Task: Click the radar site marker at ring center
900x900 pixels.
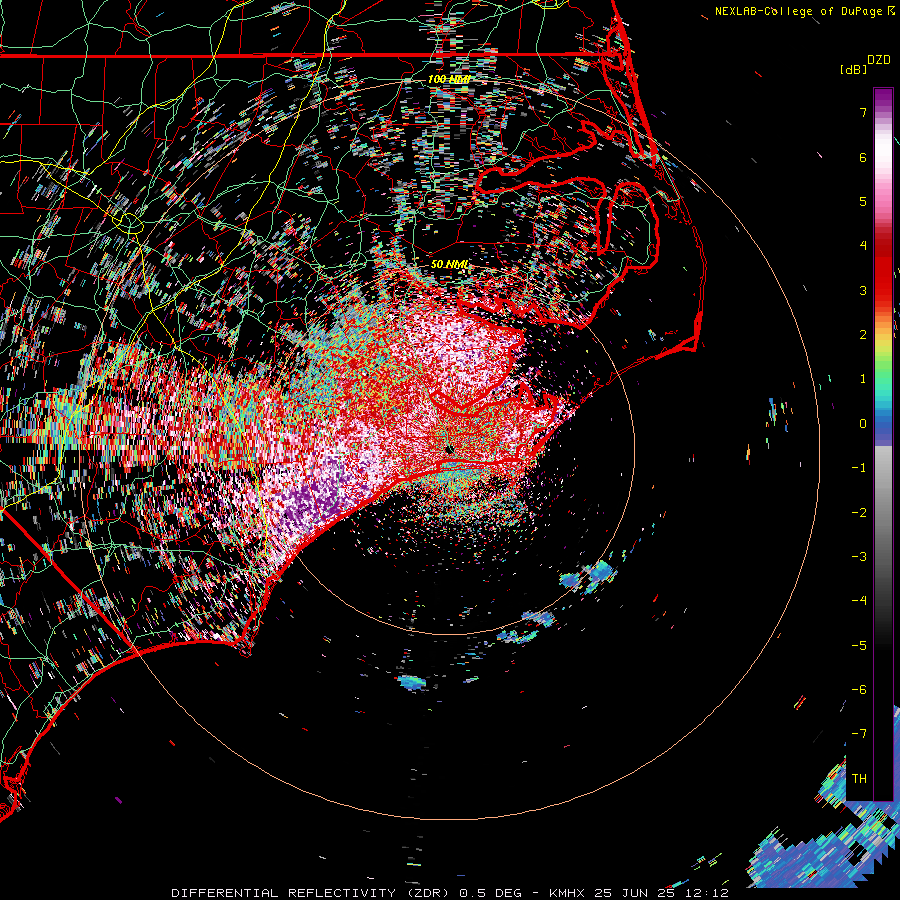Action: (450, 449)
